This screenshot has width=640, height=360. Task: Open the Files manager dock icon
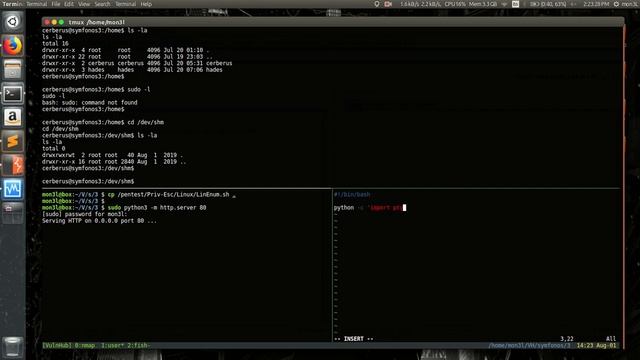tap(12, 69)
